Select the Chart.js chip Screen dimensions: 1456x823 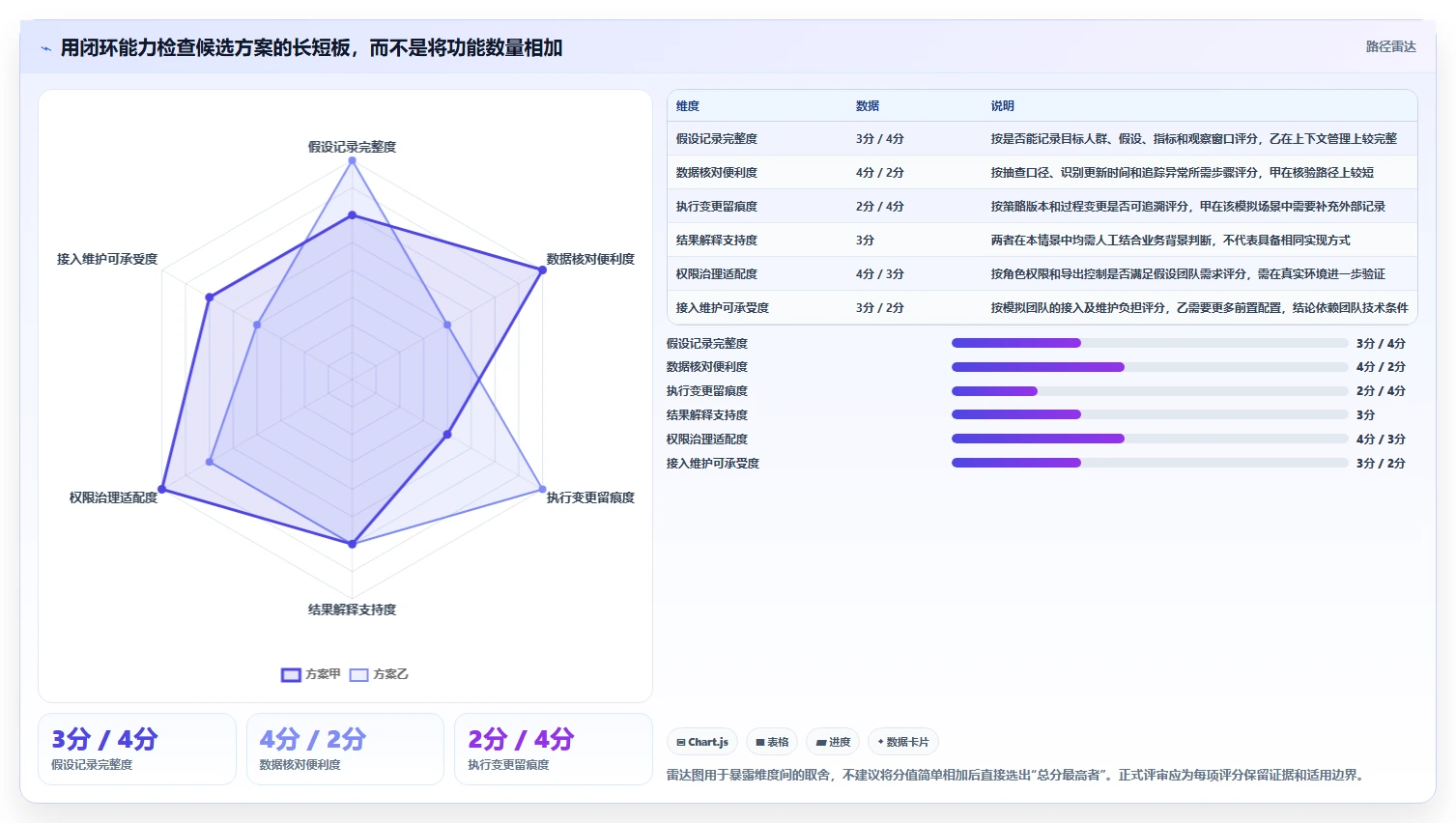pyautogui.click(x=702, y=742)
